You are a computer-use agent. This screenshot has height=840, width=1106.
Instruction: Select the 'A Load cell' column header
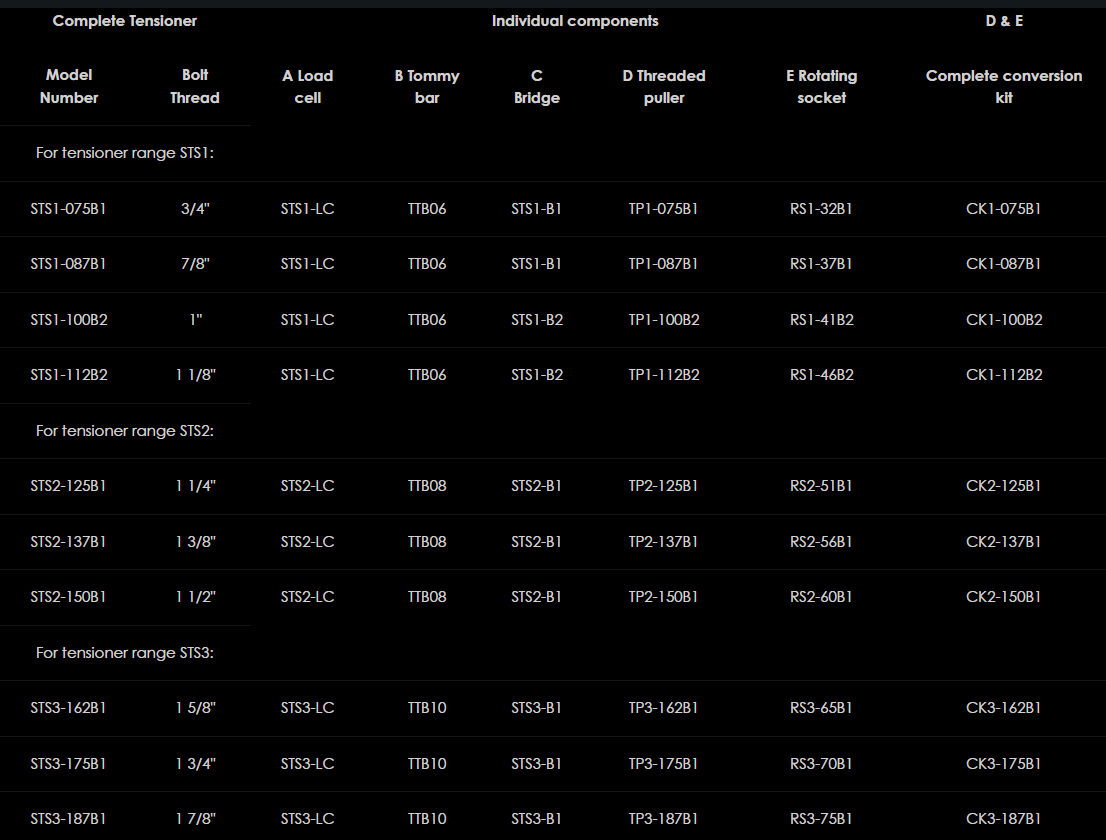tap(308, 87)
